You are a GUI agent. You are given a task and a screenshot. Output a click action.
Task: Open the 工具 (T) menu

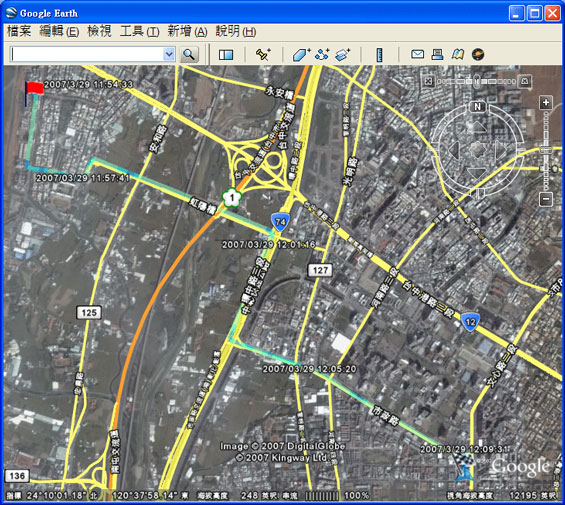(139, 31)
